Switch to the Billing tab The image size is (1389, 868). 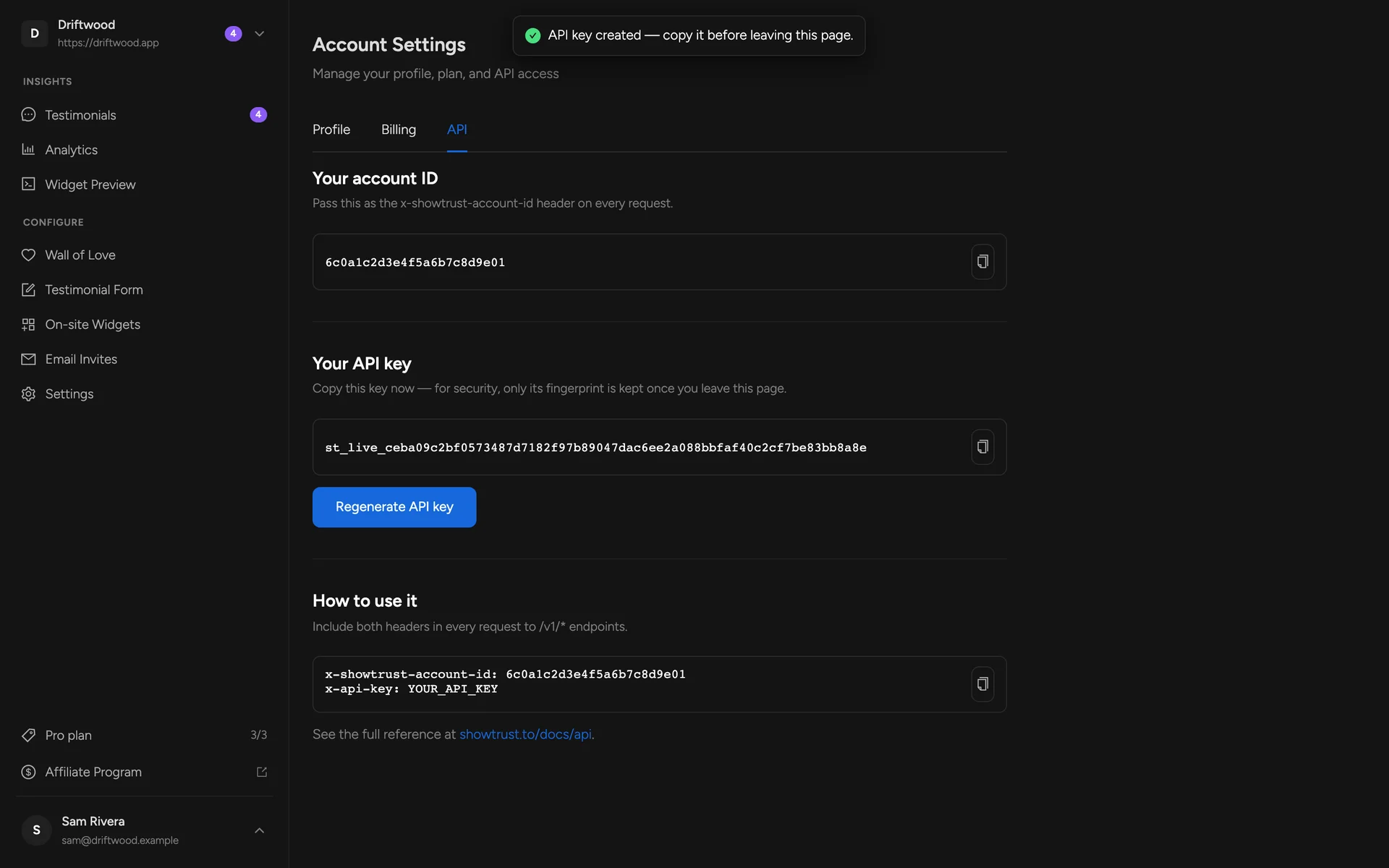399,129
